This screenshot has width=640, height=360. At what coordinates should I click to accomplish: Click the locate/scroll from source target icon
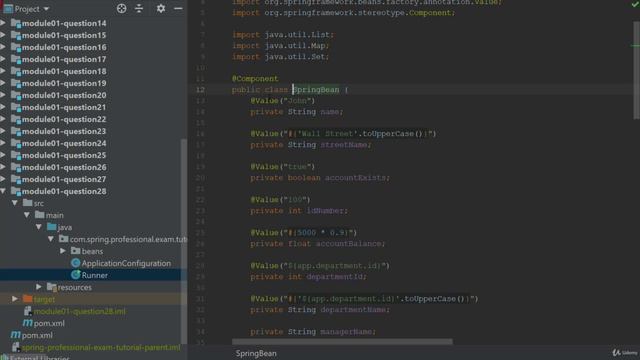(x=121, y=8)
